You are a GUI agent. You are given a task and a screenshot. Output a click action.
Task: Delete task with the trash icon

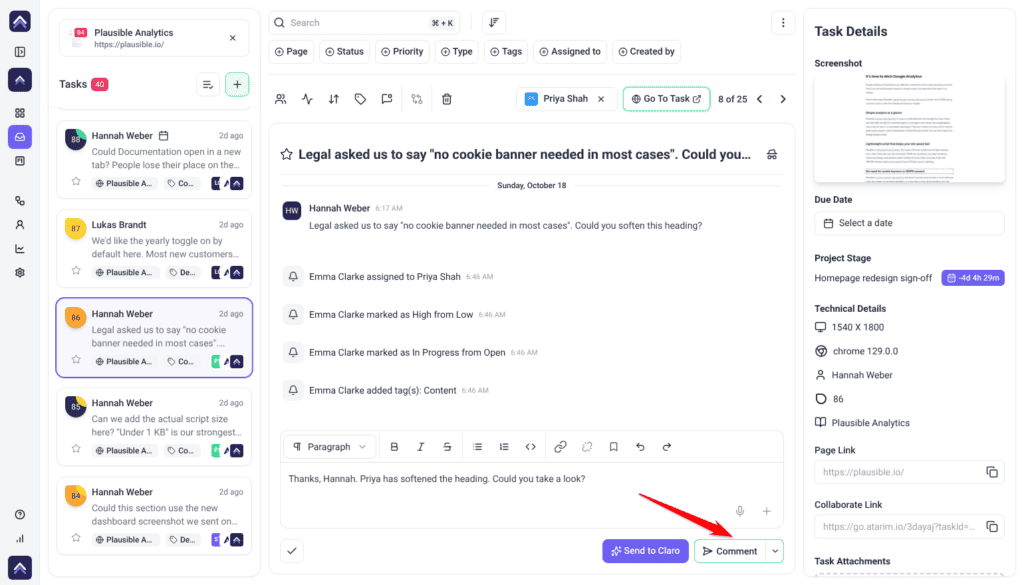[x=447, y=99]
